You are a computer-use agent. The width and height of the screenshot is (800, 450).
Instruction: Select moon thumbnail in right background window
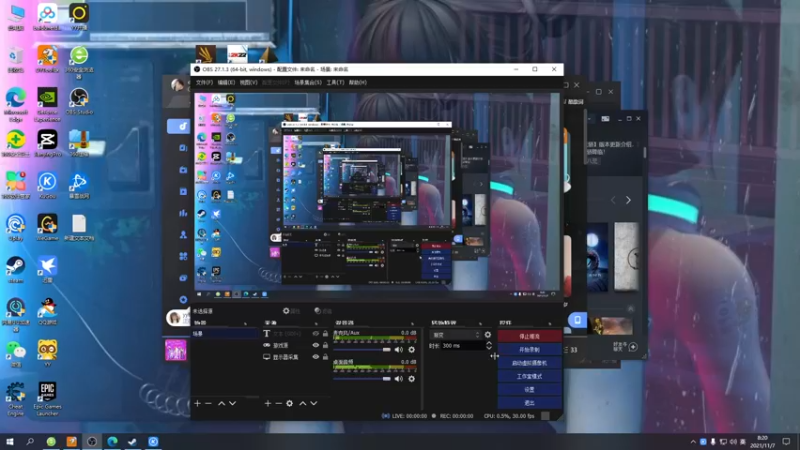pyautogui.click(x=596, y=257)
